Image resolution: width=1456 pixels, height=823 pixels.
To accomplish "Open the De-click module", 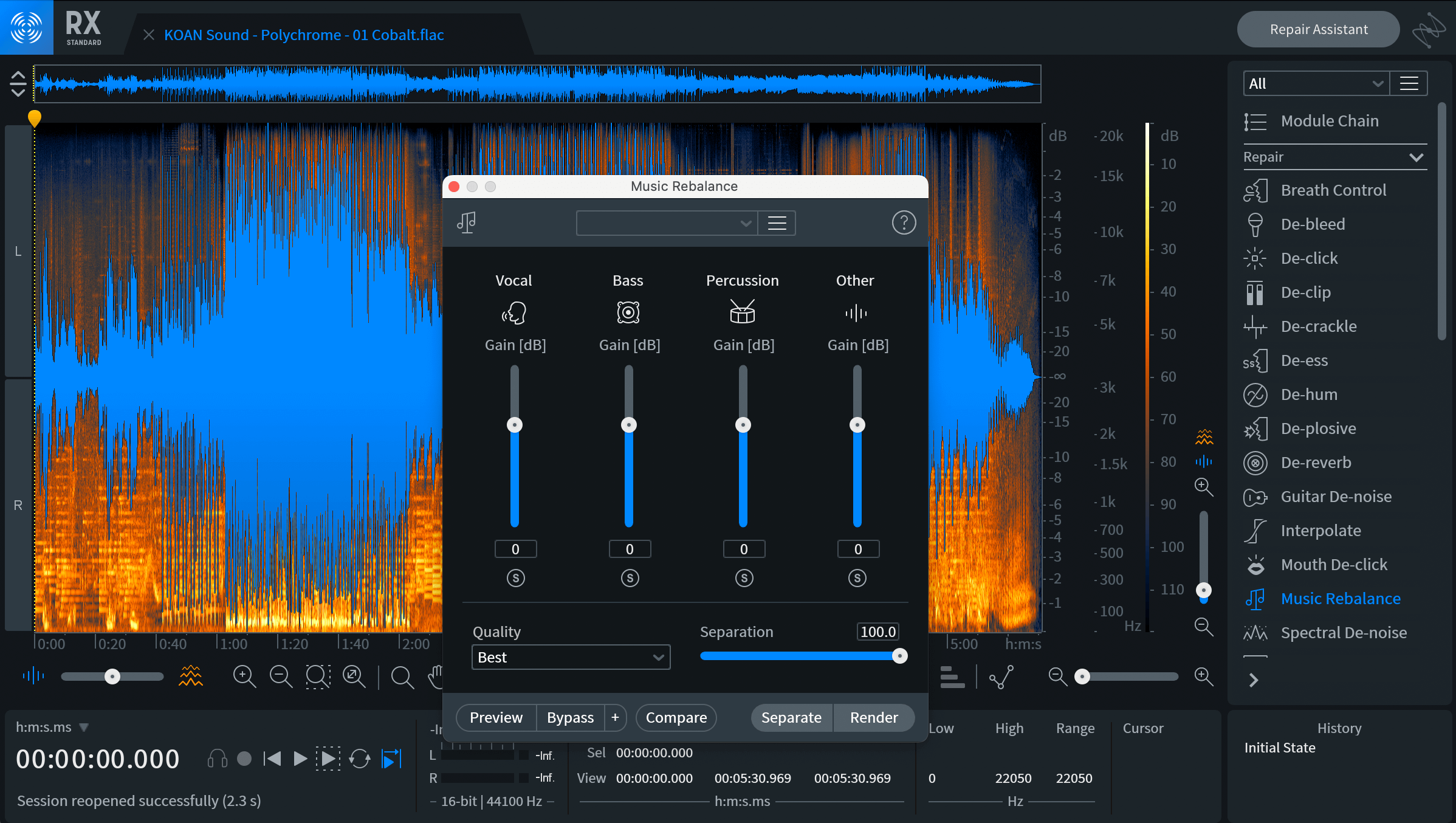I will (x=1309, y=258).
